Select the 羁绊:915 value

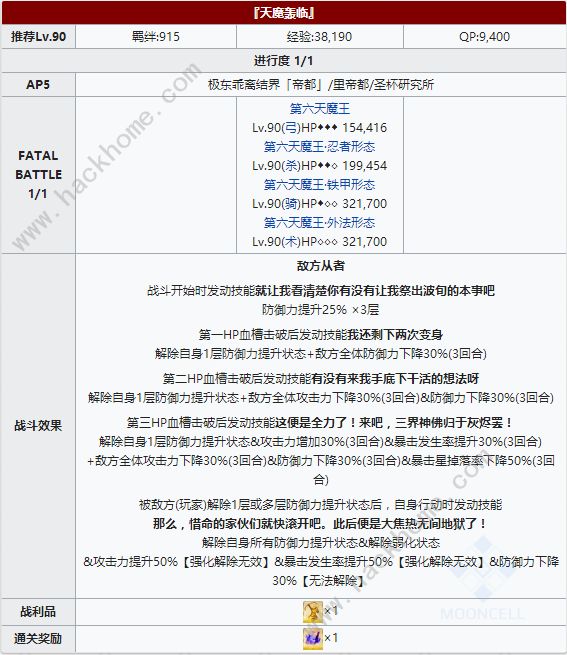pos(156,37)
